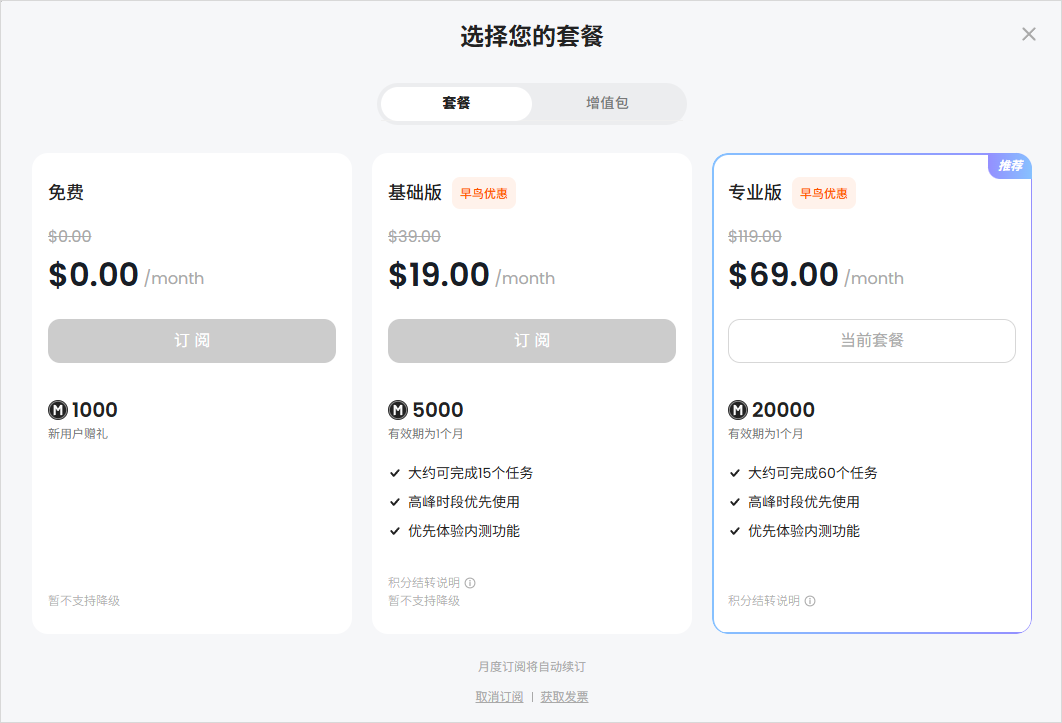
Task: Close the plan selection dialog
Action: (1028, 33)
